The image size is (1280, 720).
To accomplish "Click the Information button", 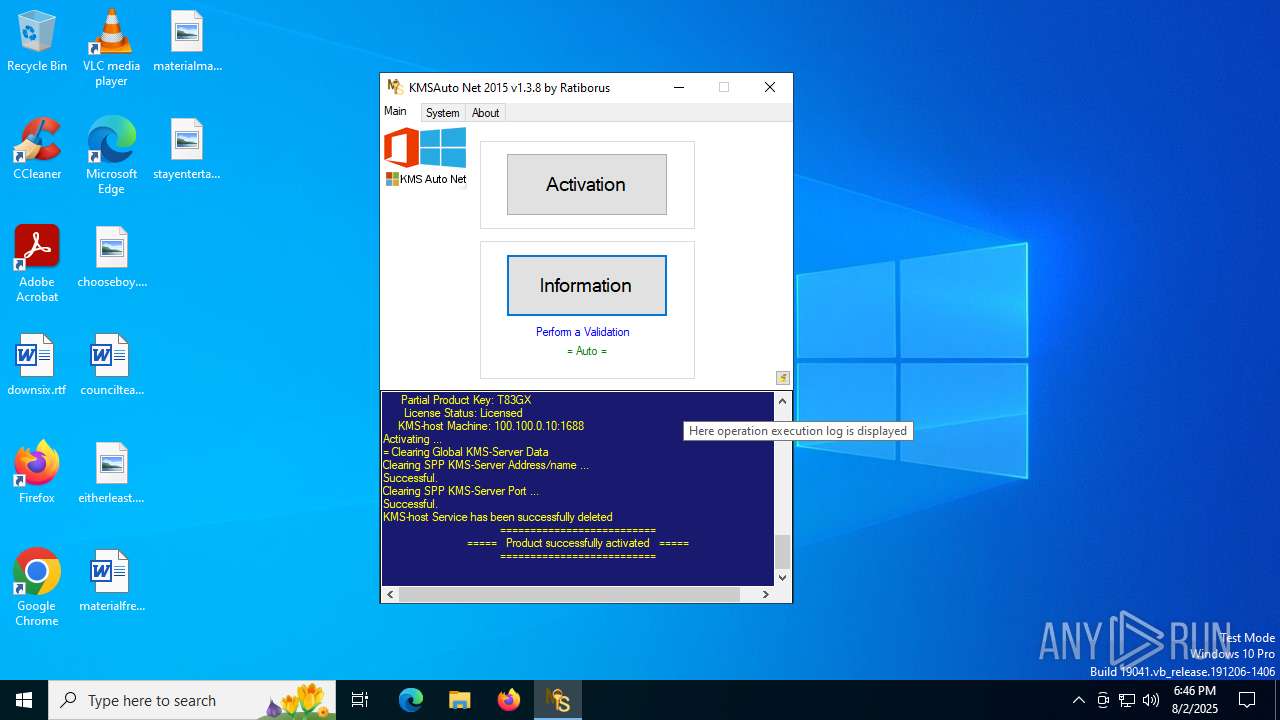I will [x=586, y=285].
